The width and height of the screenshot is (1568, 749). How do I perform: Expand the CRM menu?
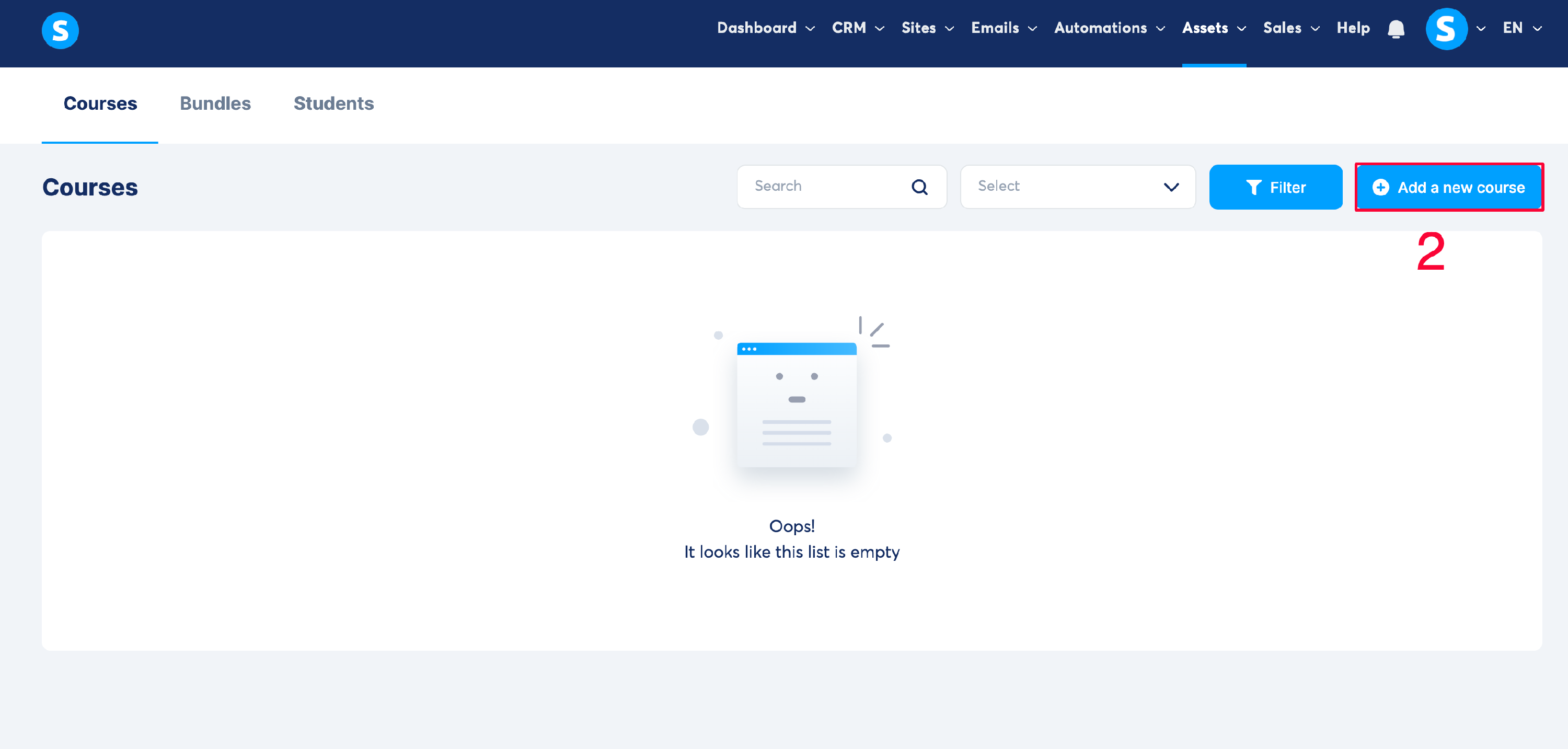858,28
